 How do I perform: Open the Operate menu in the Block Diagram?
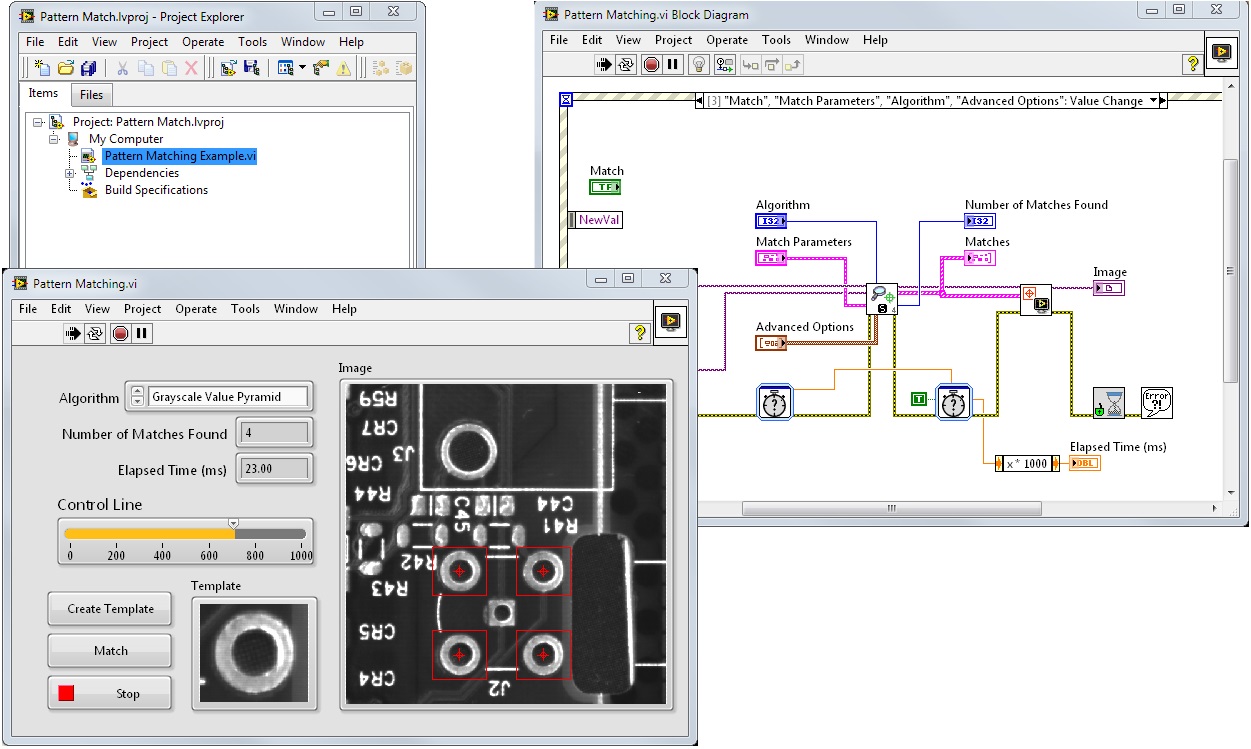(727, 40)
